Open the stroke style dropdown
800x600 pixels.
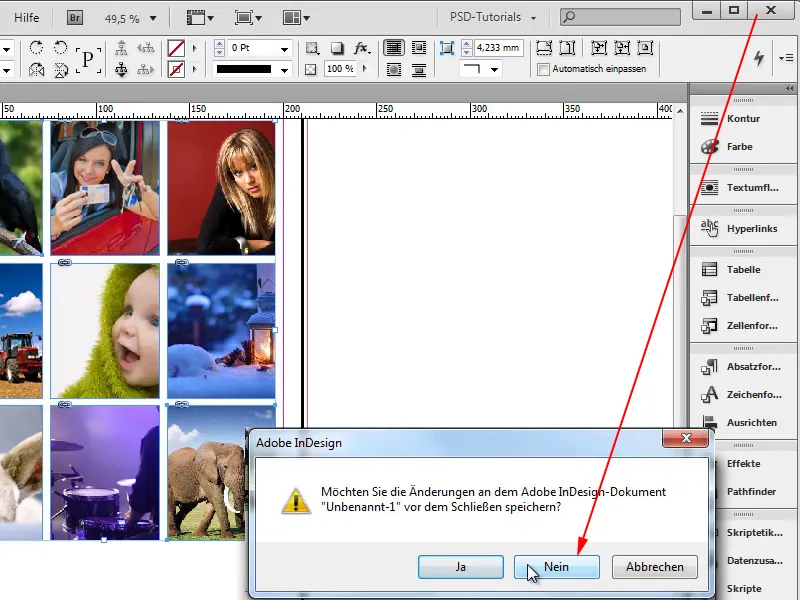pyautogui.click(x=284, y=70)
